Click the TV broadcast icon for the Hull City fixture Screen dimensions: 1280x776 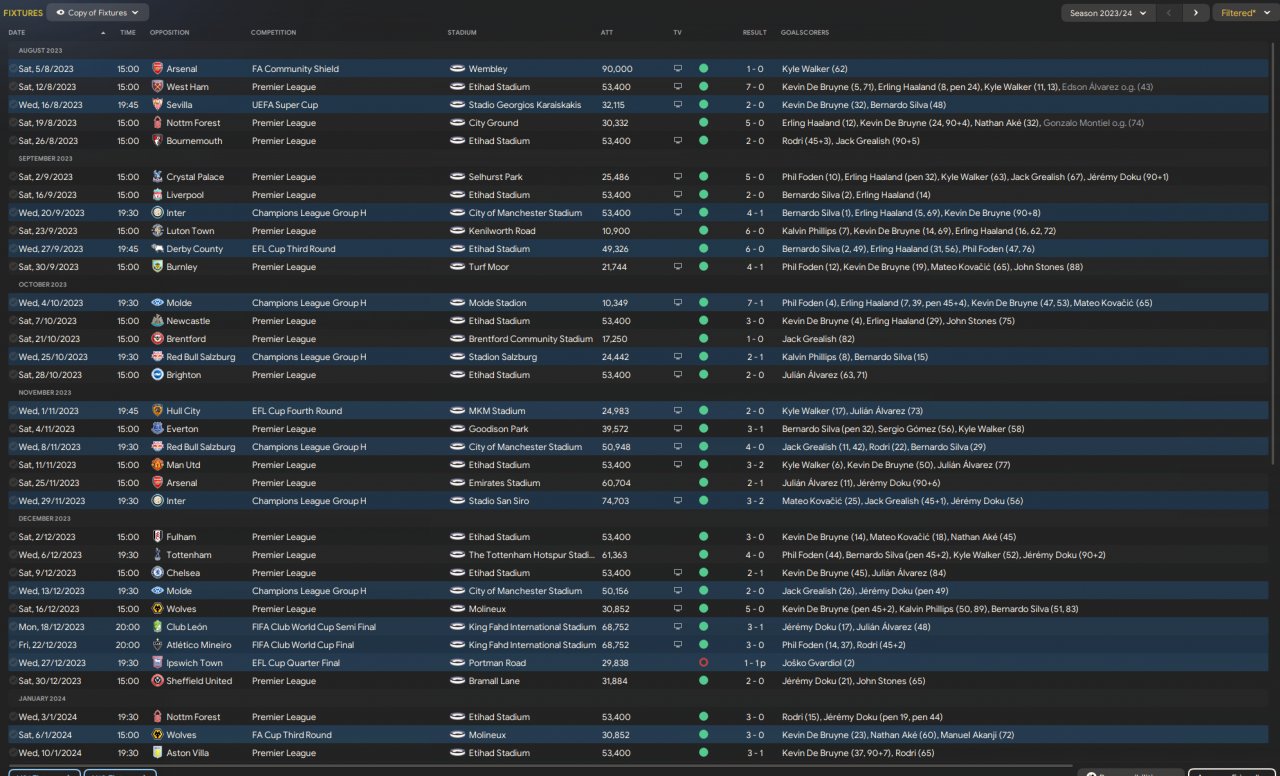pyautogui.click(x=677, y=411)
